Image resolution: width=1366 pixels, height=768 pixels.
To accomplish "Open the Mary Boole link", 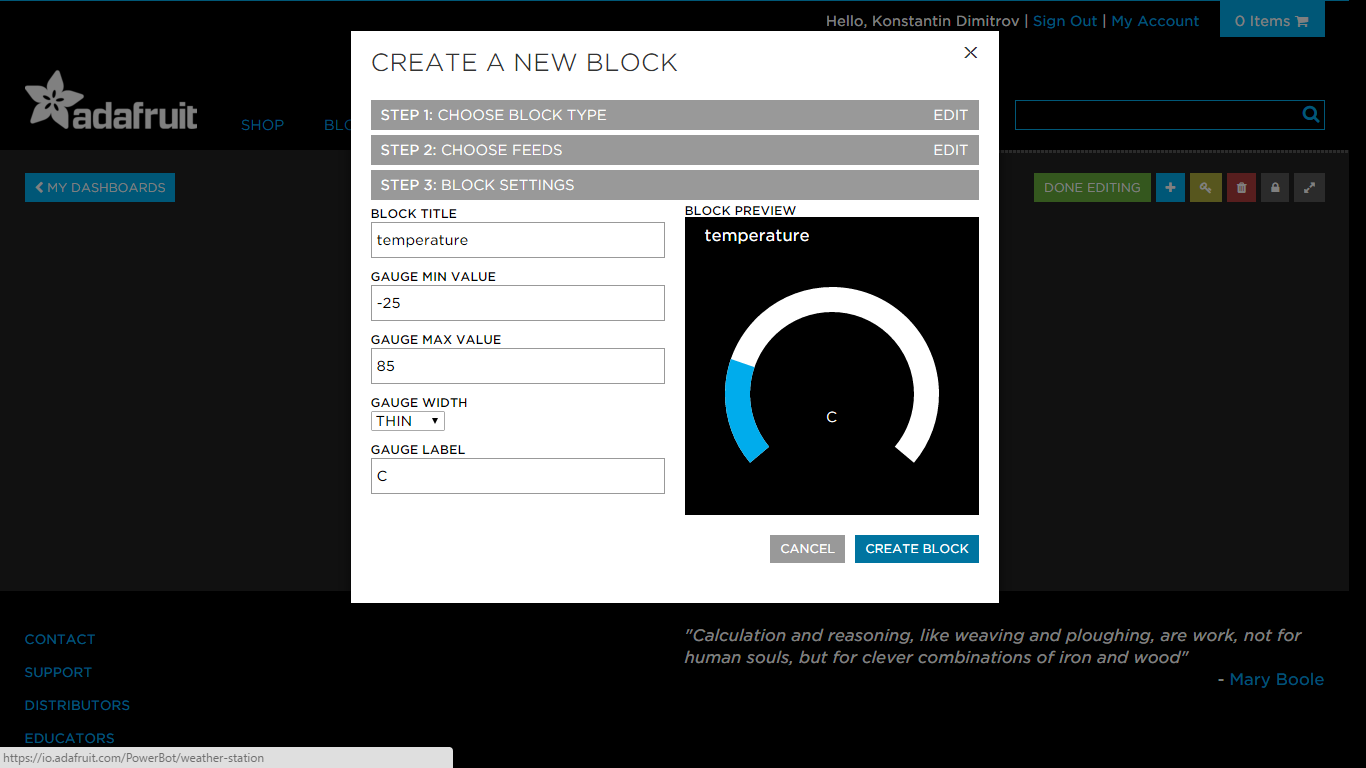I will click(x=1277, y=679).
